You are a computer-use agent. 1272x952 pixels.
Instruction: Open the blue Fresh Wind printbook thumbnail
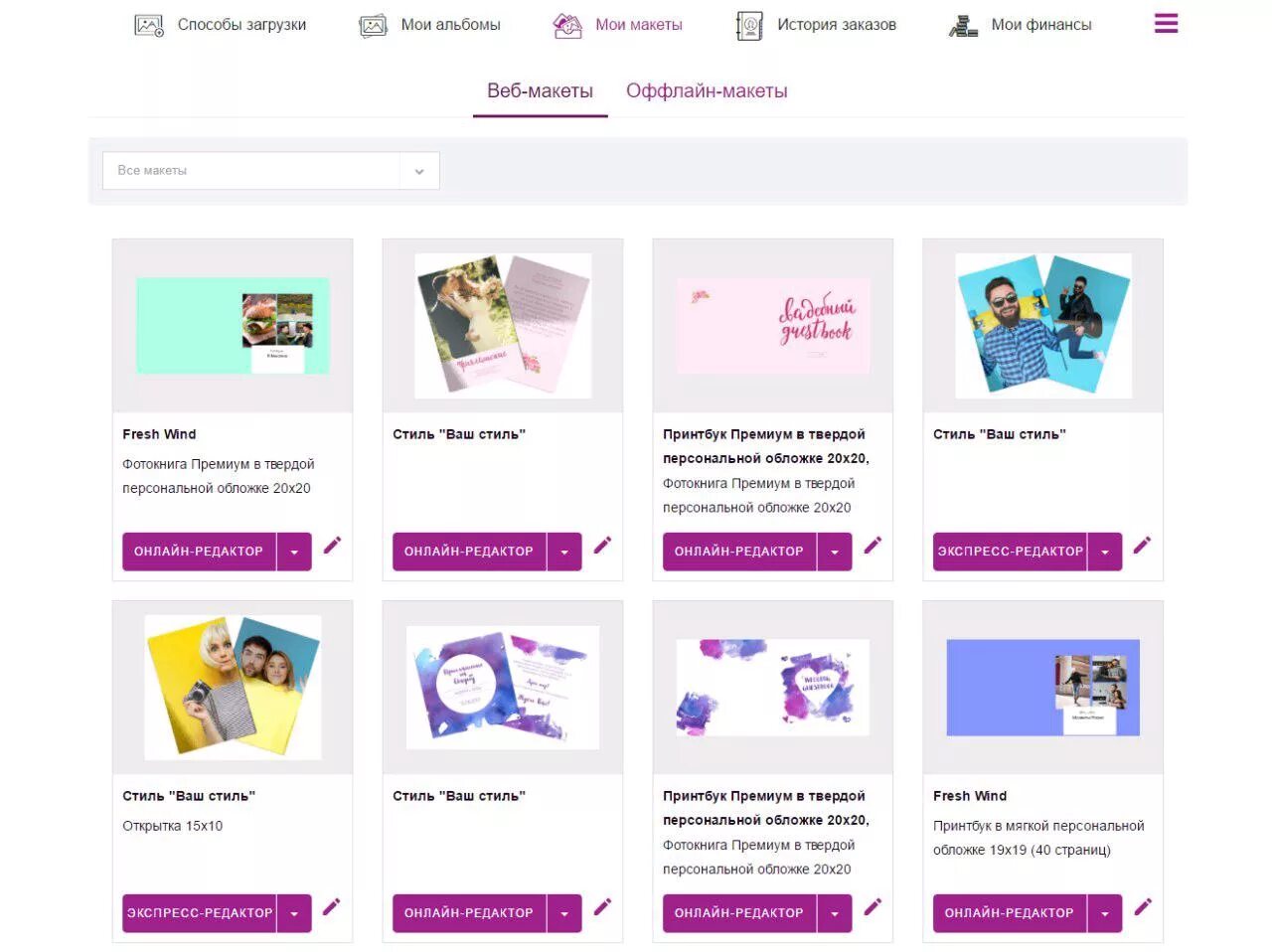coord(1043,688)
